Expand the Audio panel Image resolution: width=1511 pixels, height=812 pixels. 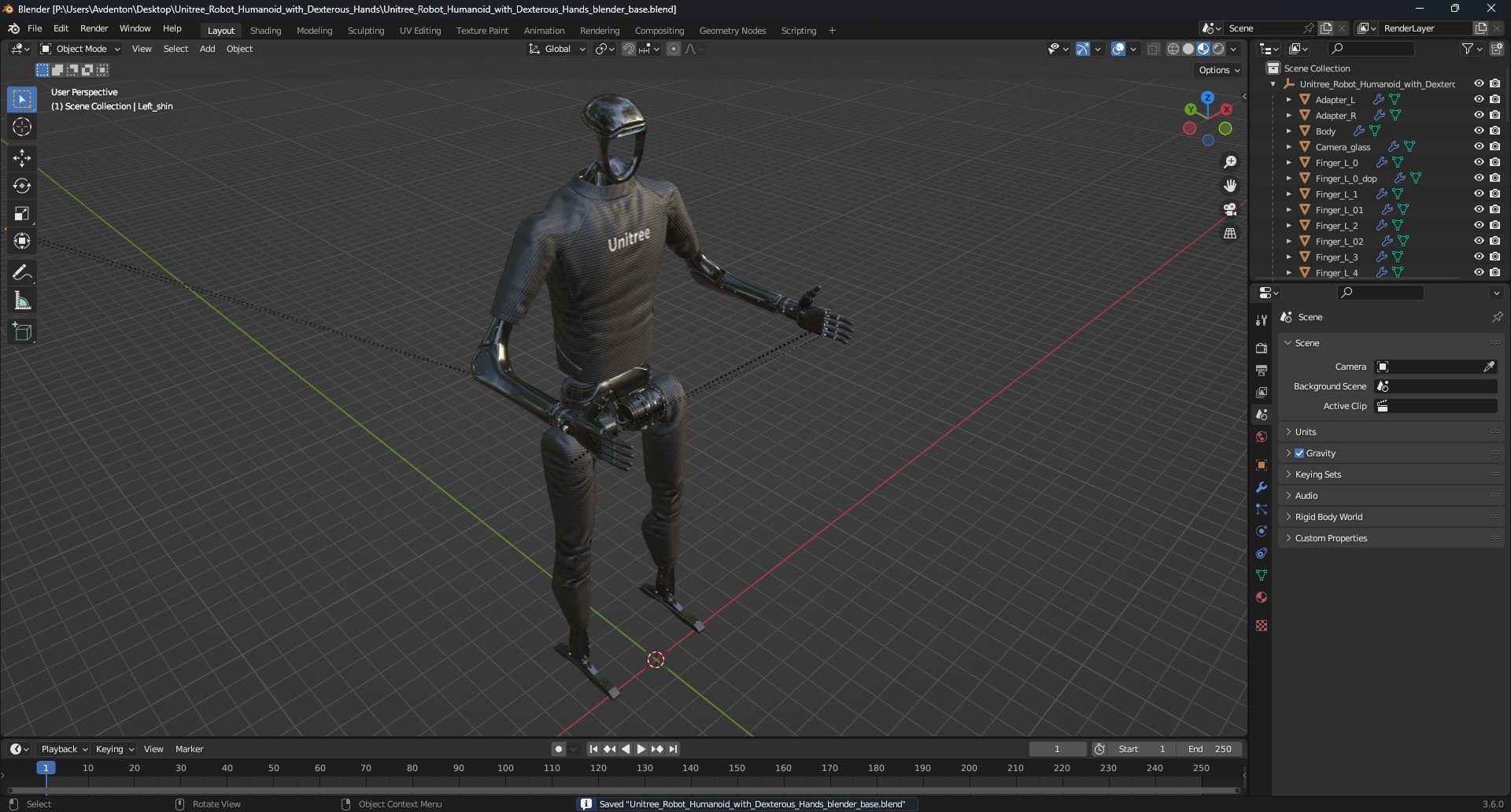click(1391, 496)
